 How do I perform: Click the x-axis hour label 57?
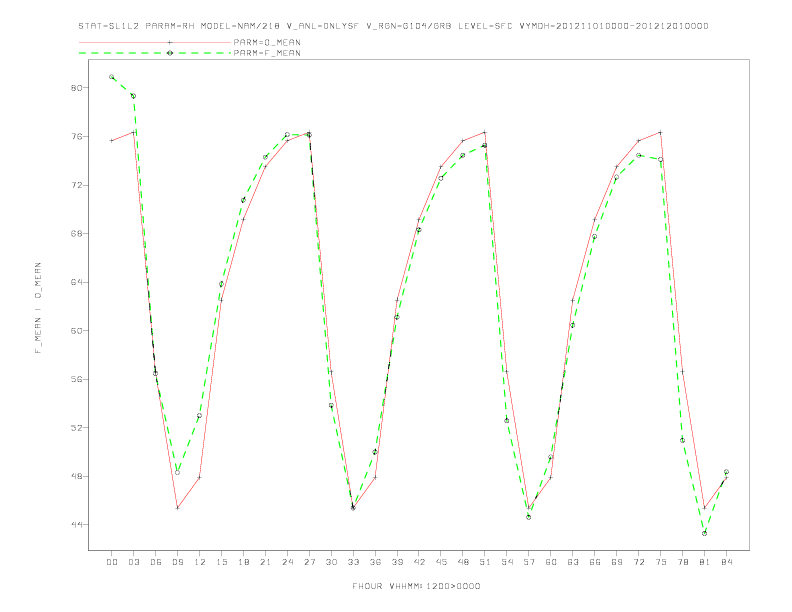tap(529, 562)
